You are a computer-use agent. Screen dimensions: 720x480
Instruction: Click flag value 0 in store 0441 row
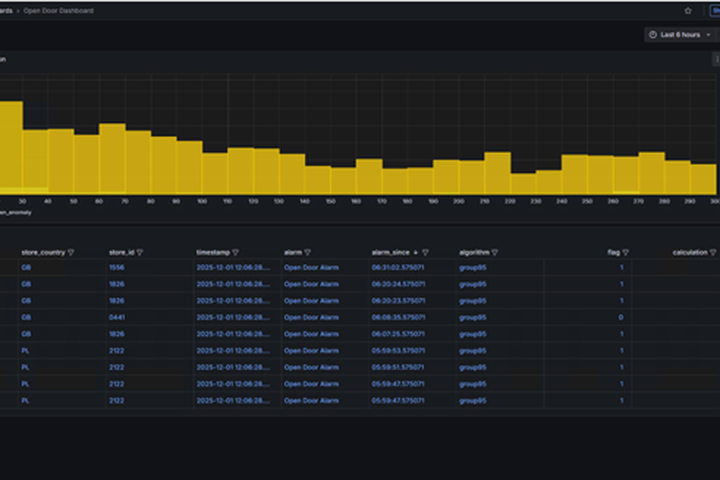(621, 317)
